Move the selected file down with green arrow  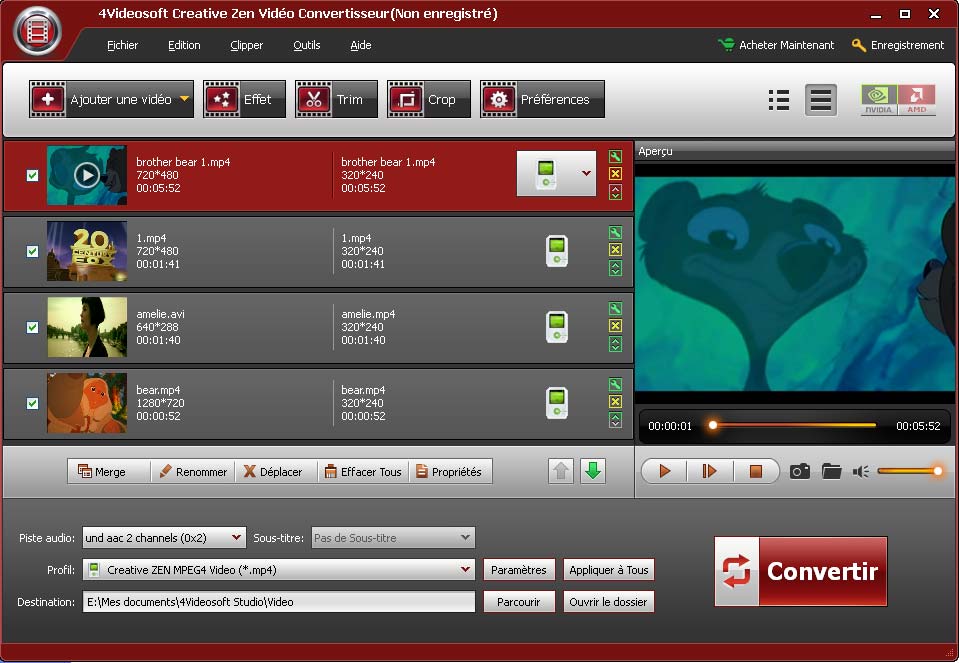593,471
